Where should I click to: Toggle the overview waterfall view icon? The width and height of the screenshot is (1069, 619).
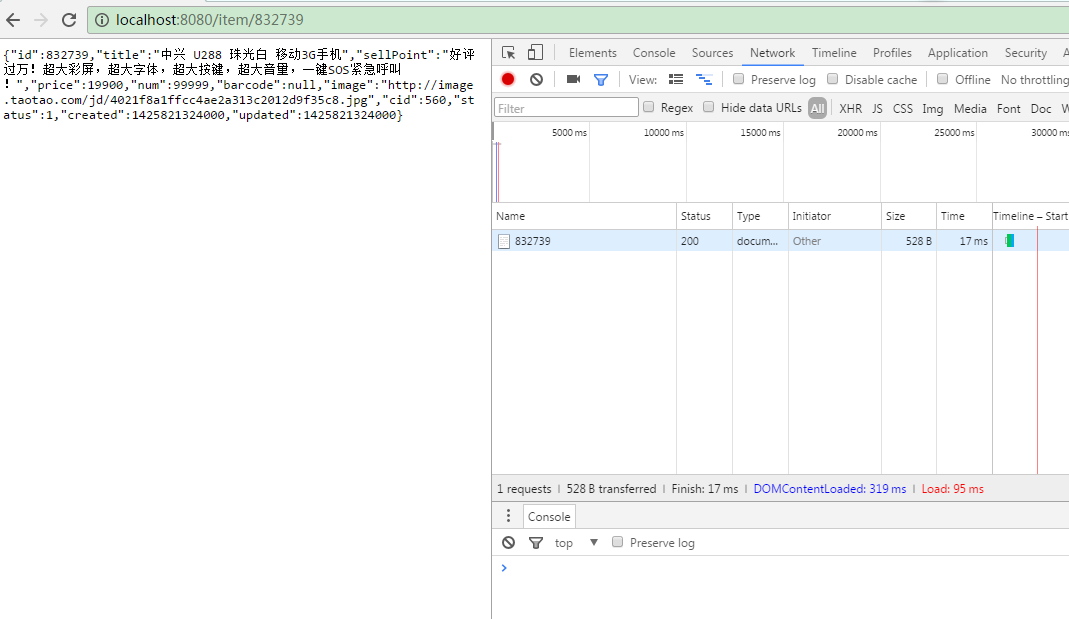click(704, 79)
